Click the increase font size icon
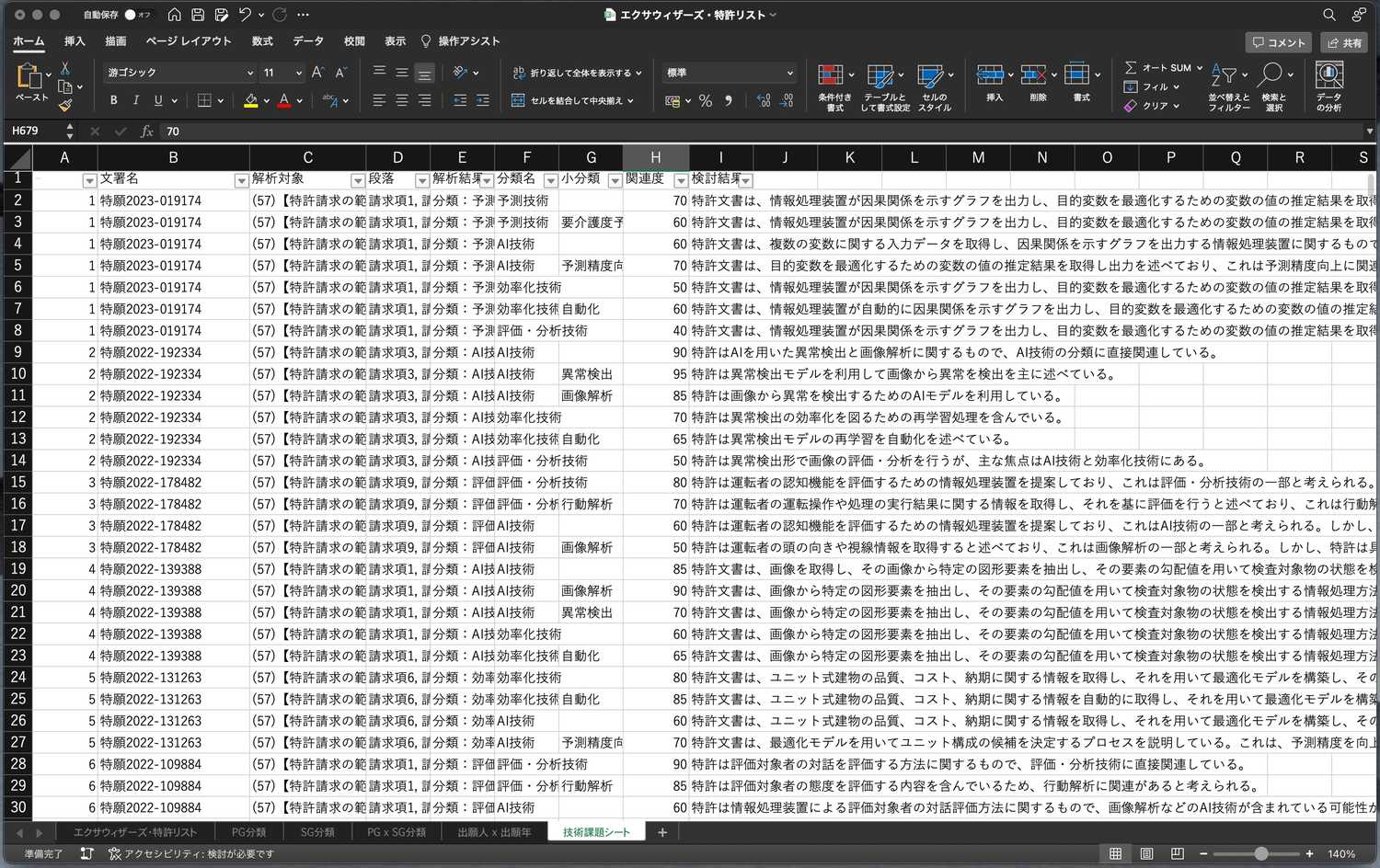1380x868 pixels. click(317, 73)
